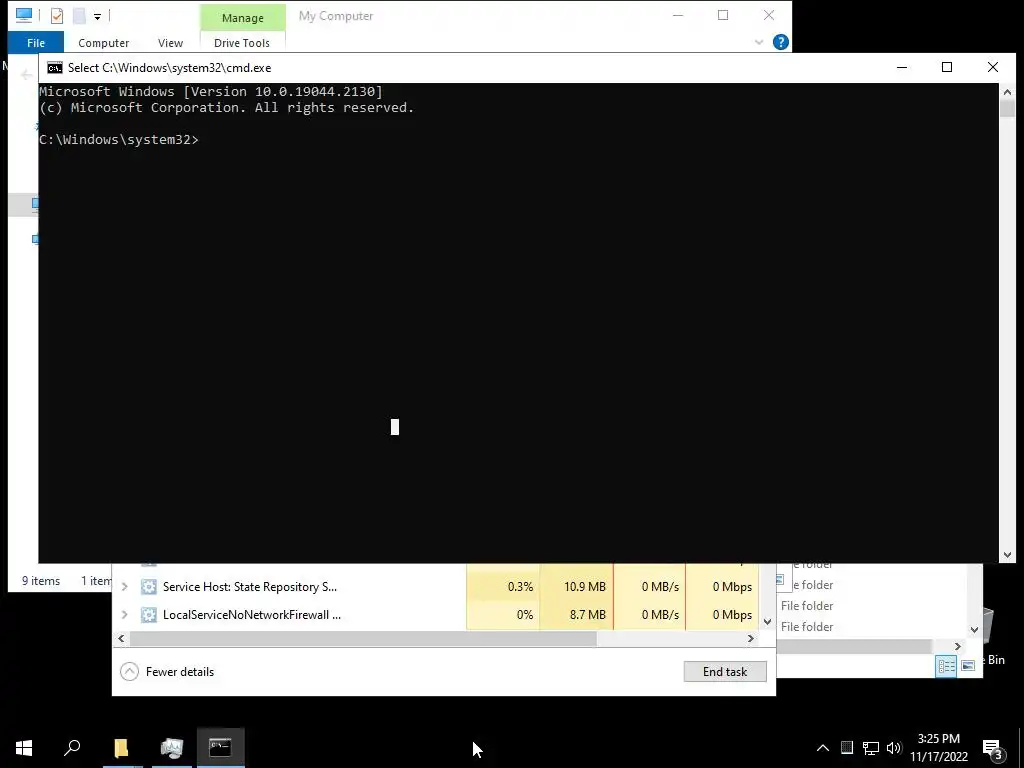Open the notification center icon
The image size is (1024, 768).
click(993, 749)
